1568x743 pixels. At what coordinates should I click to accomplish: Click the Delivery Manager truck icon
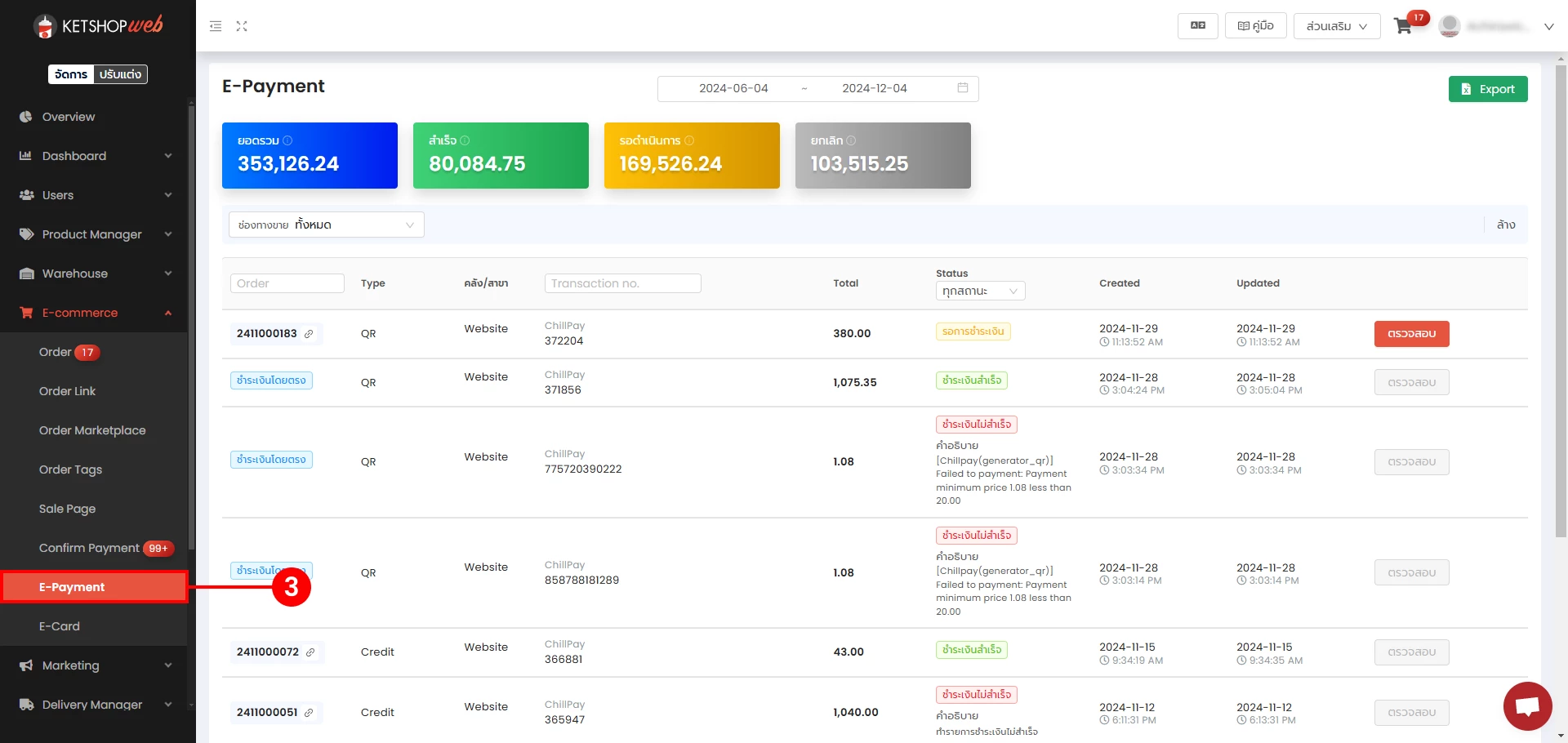[26, 705]
